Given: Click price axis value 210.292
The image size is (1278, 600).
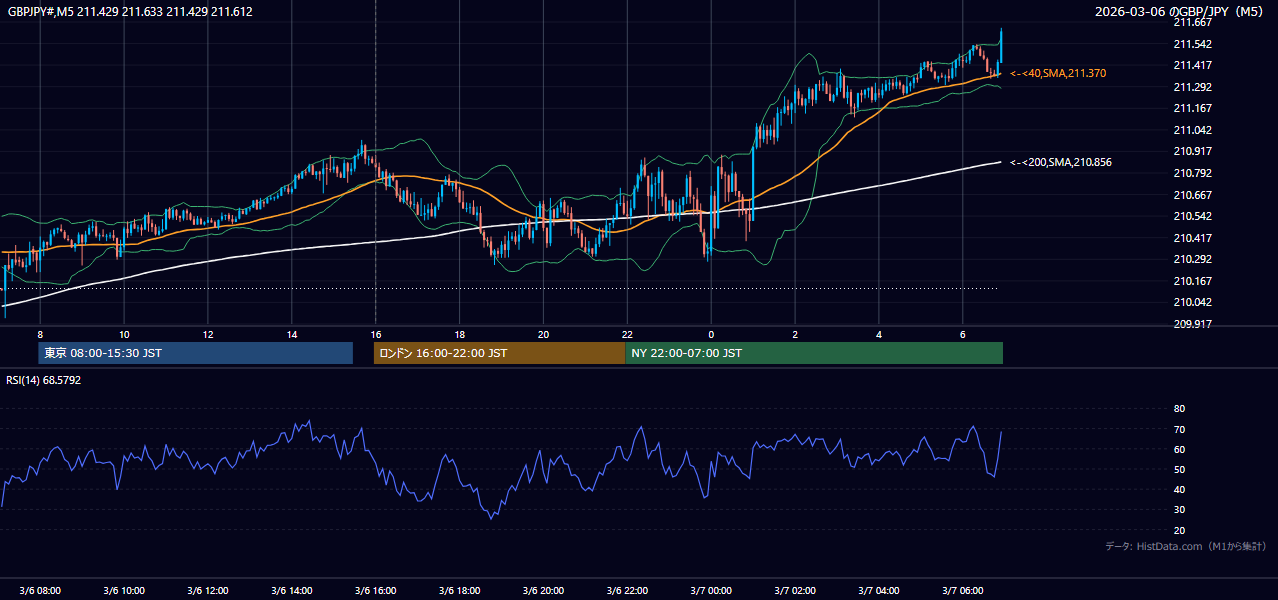Looking at the screenshot, I should coord(1192,259).
